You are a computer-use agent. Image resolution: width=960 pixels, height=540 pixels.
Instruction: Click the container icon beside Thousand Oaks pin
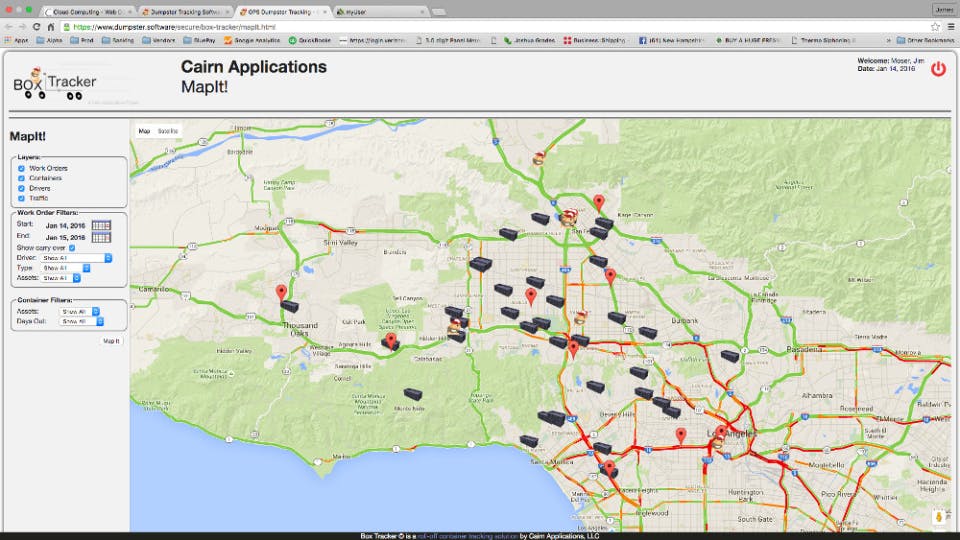(x=290, y=307)
